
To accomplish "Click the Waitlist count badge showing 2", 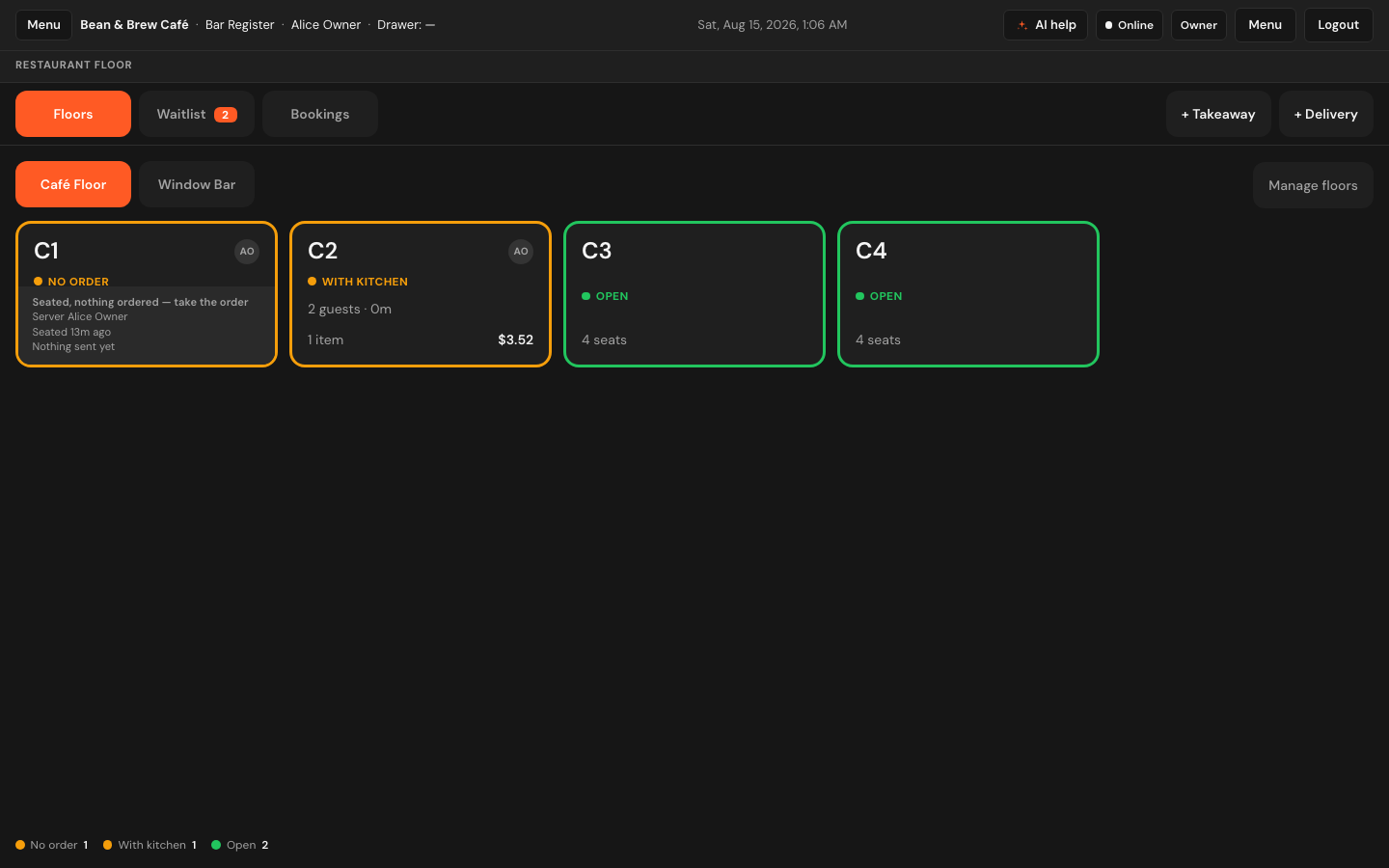I will click(226, 115).
